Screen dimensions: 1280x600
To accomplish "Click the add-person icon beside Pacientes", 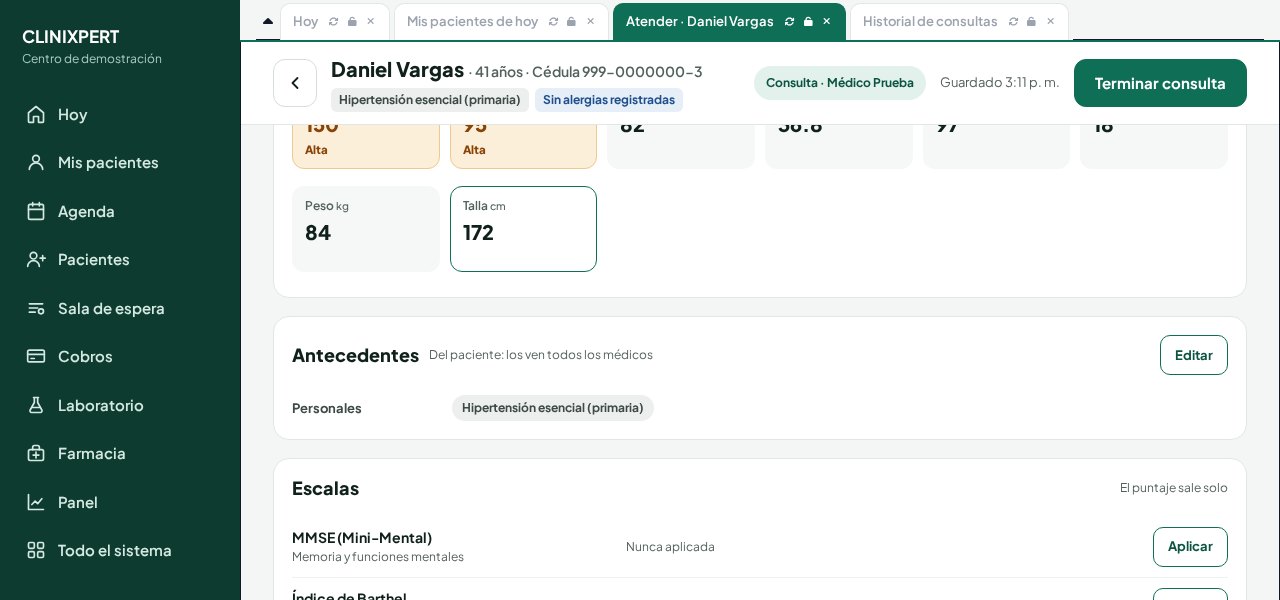I will [36, 259].
